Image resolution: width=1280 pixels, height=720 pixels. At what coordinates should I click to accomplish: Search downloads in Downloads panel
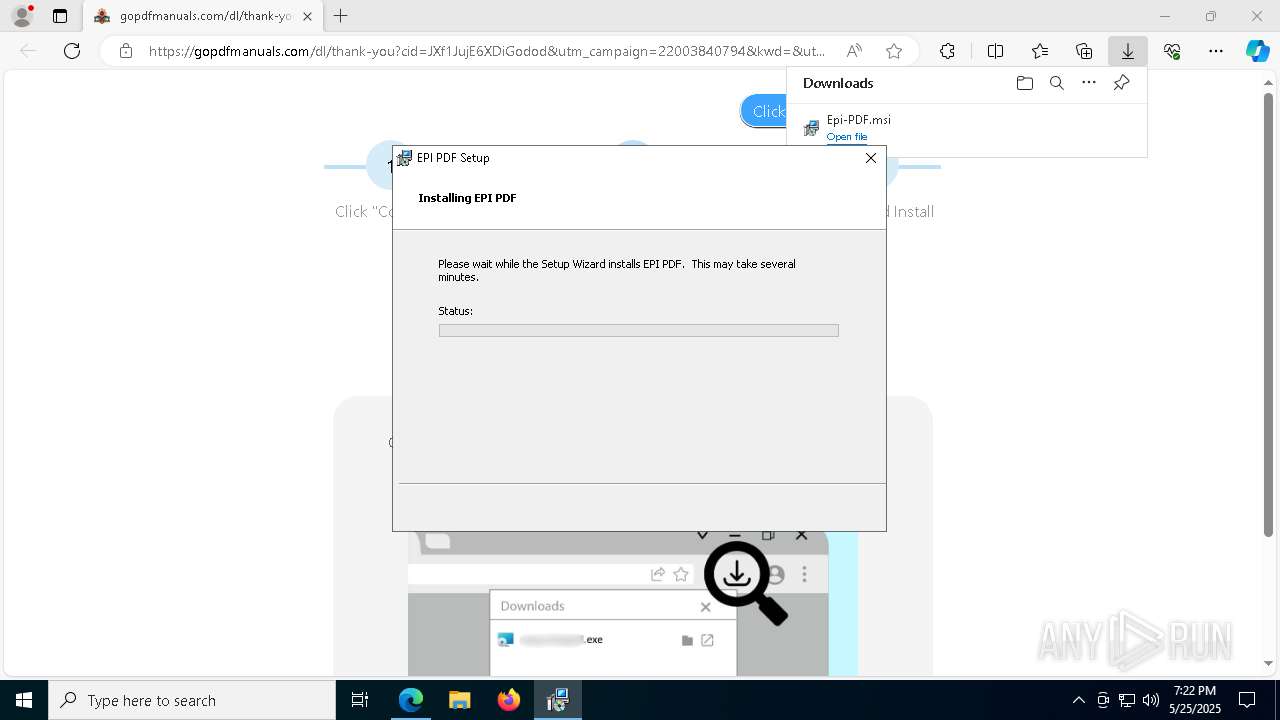(1056, 83)
